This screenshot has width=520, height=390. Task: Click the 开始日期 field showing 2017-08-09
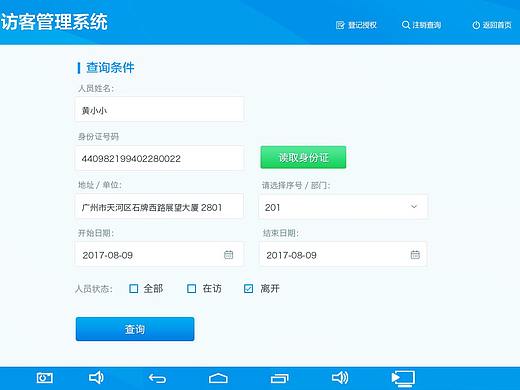tap(159, 255)
